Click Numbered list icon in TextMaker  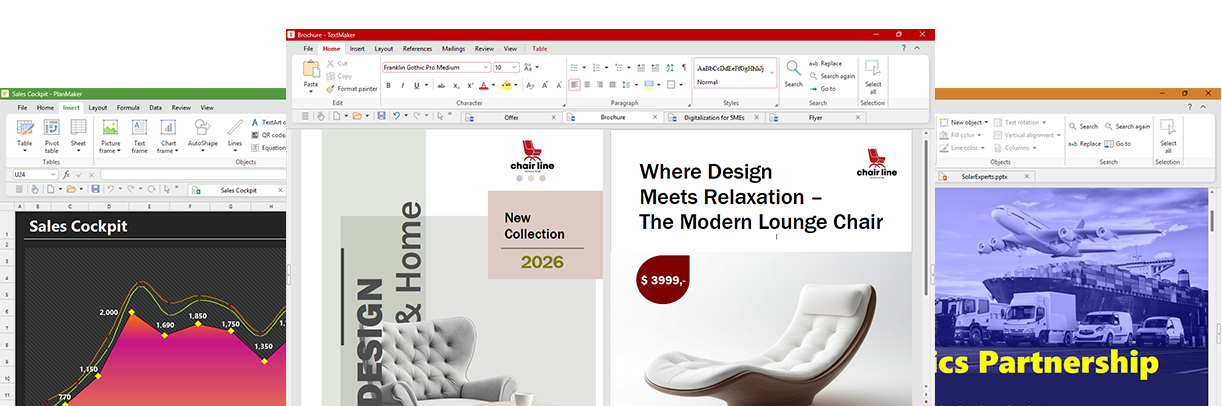pyautogui.click(x=596, y=67)
